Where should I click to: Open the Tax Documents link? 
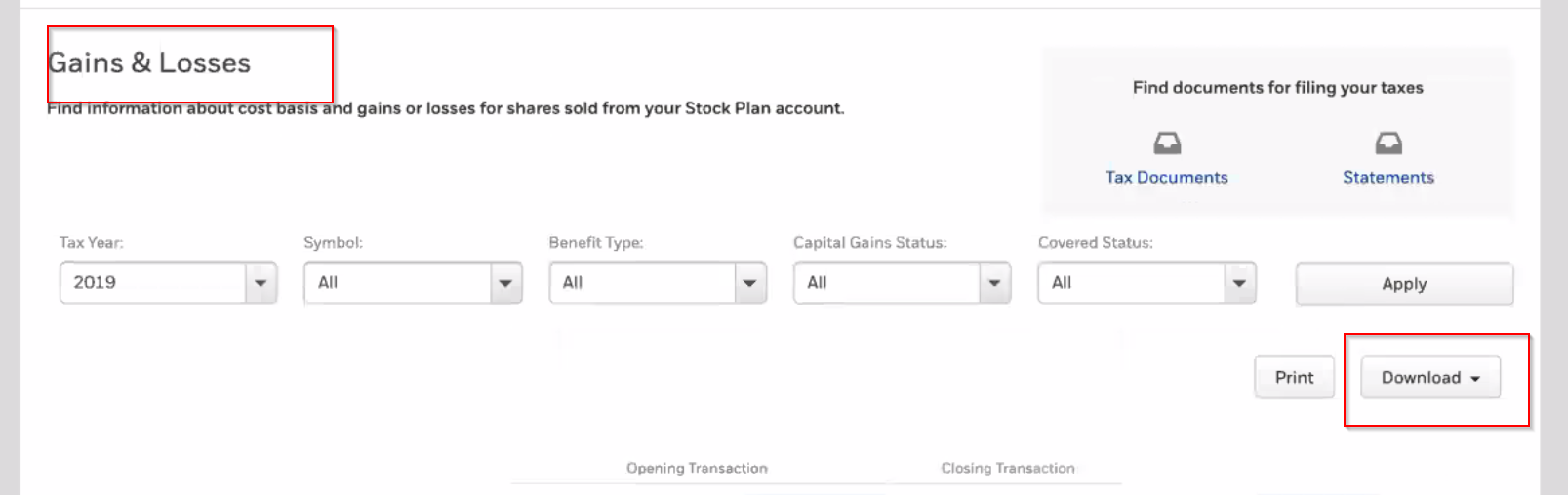1166,177
